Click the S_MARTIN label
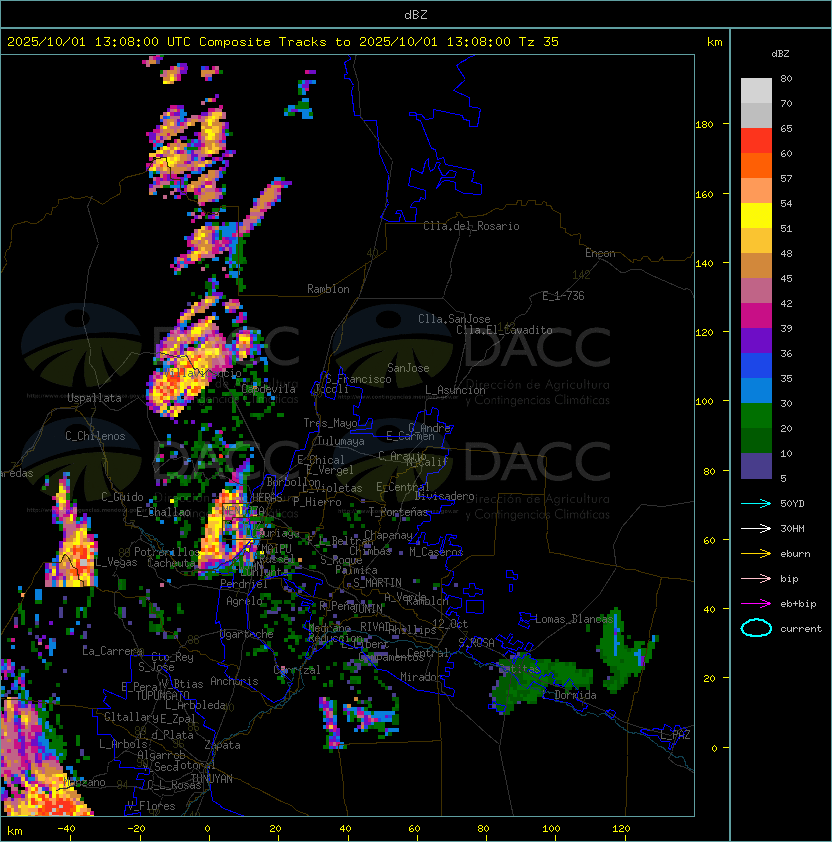 tap(377, 583)
